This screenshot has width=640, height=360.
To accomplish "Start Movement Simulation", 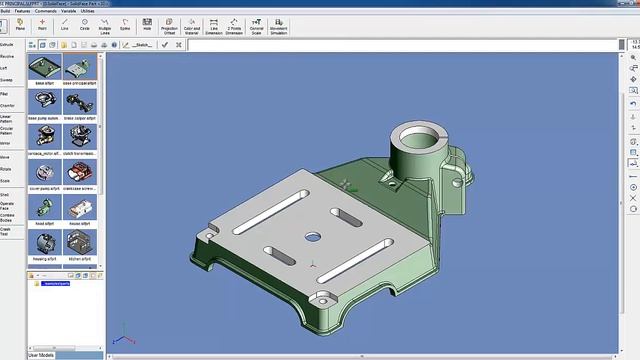I will coord(279,27).
